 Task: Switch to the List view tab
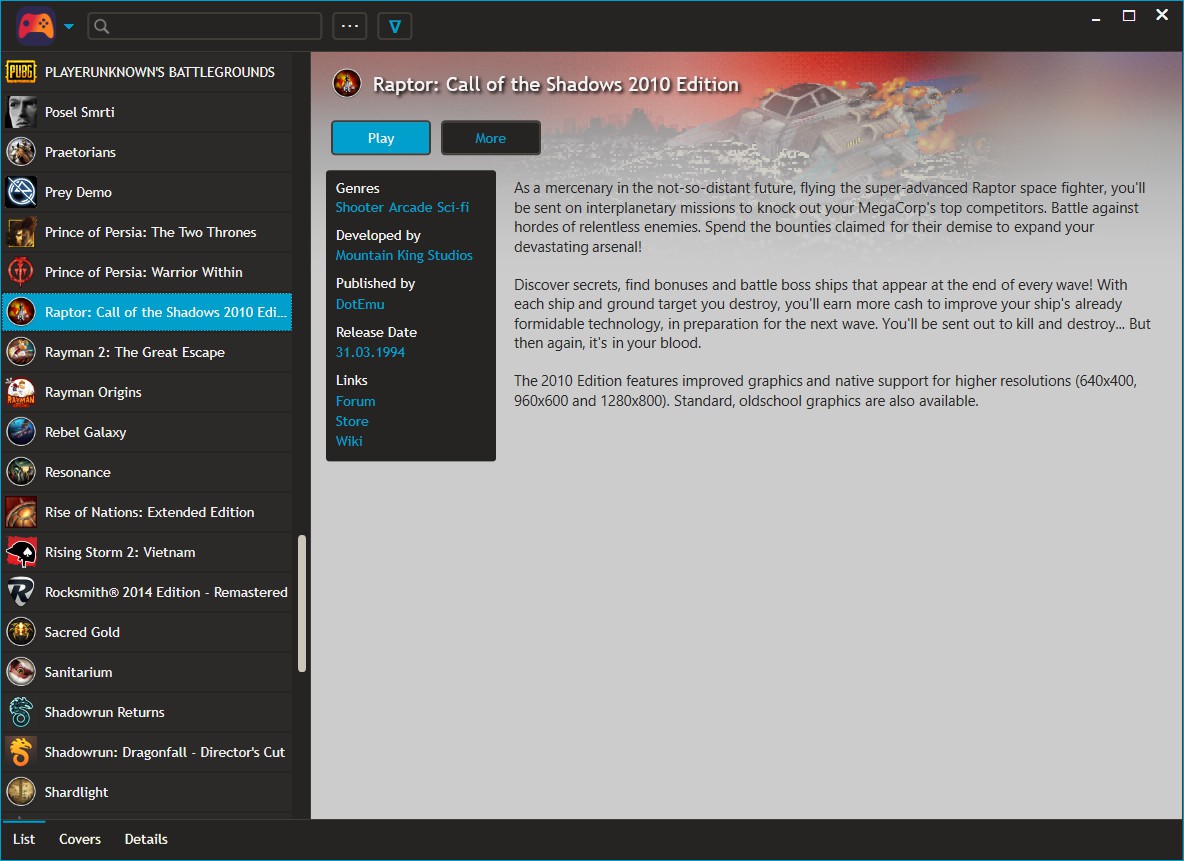click(24, 839)
